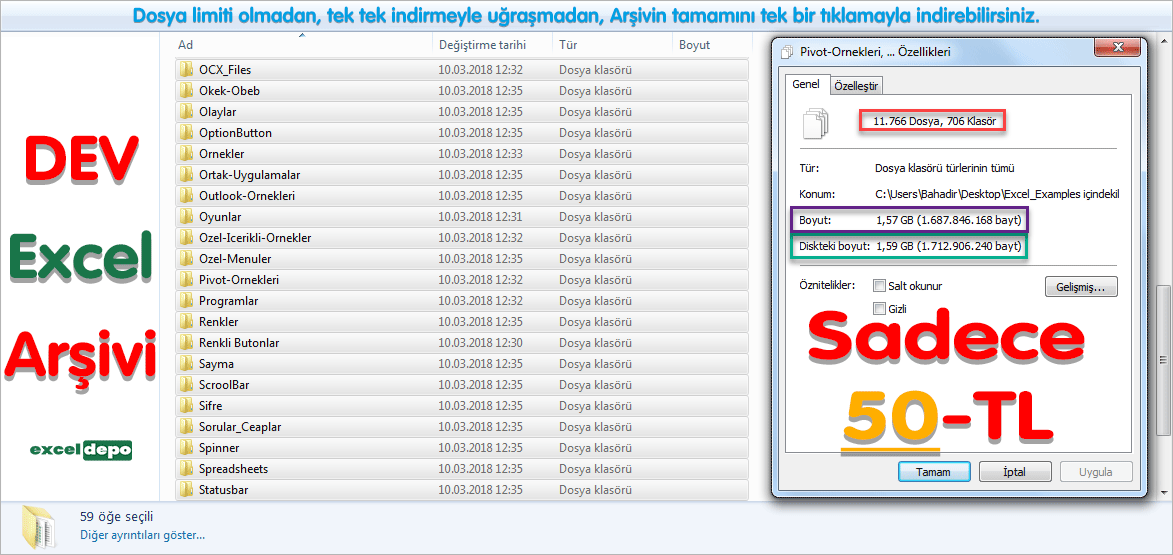Click Dosya klasörü type in the Statusbar row
The height and width of the screenshot is (555, 1173).
coord(596,490)
